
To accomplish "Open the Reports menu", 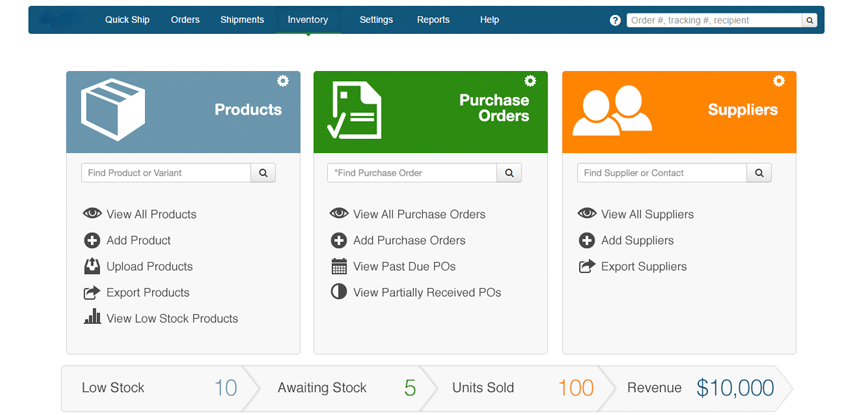I will point(433,20).
